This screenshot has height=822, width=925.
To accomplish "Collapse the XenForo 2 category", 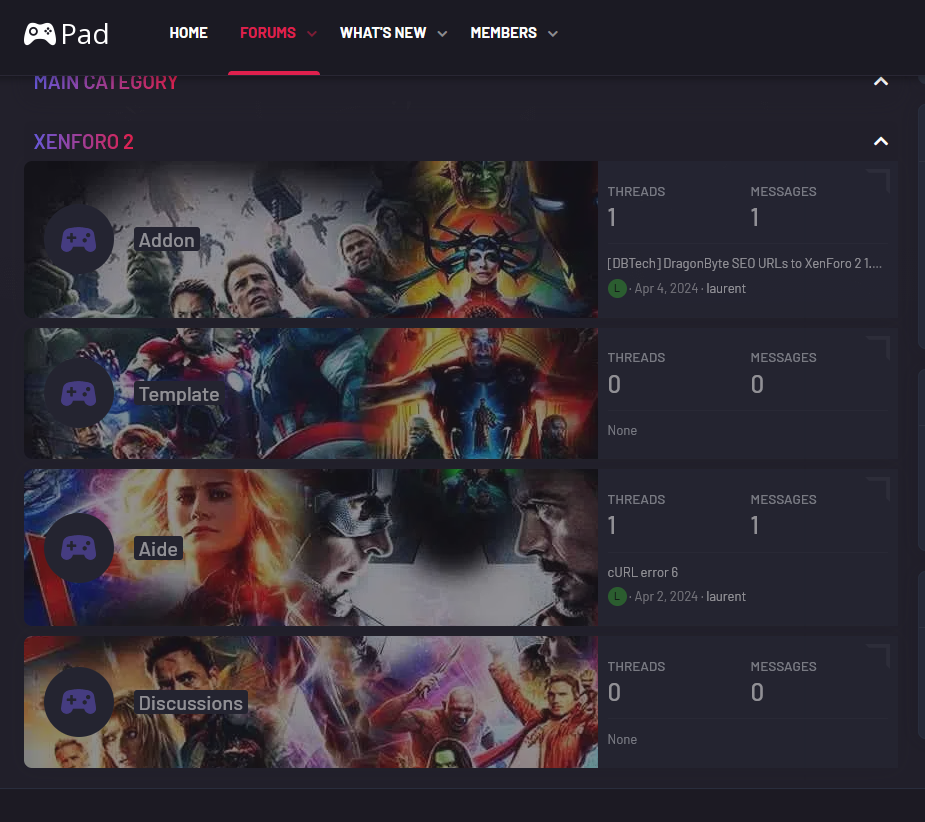I will (880, 142).
